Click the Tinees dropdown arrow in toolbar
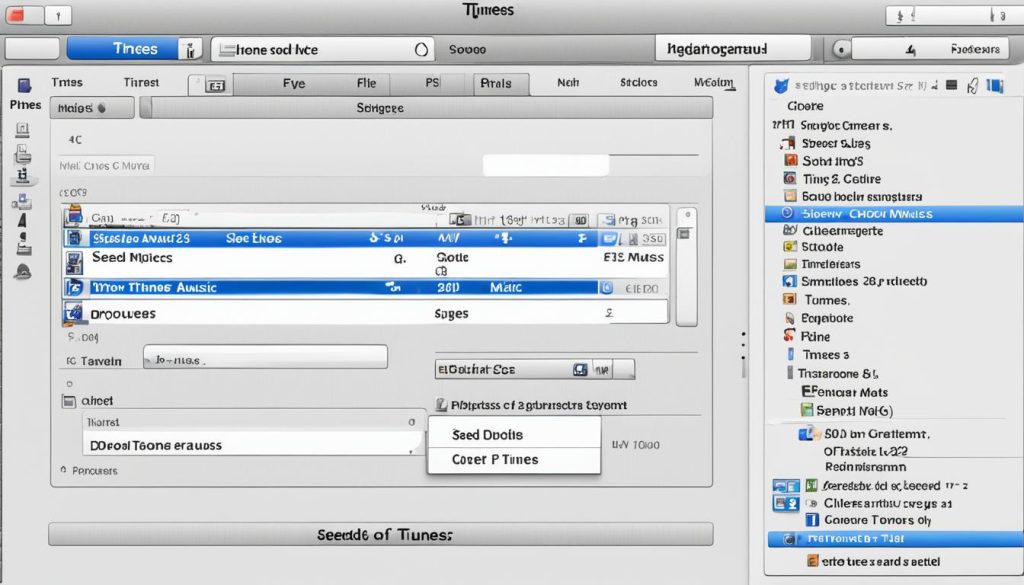The image size is (1024, 585). 190,49
